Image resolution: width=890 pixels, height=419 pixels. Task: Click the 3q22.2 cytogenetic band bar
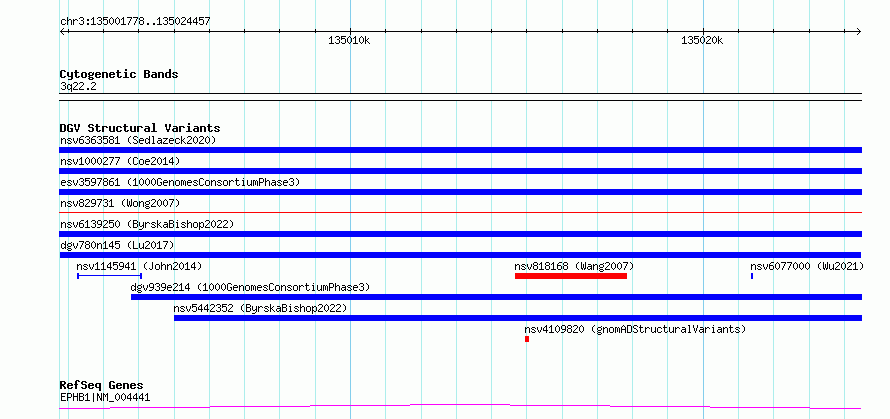pos(460,97)
